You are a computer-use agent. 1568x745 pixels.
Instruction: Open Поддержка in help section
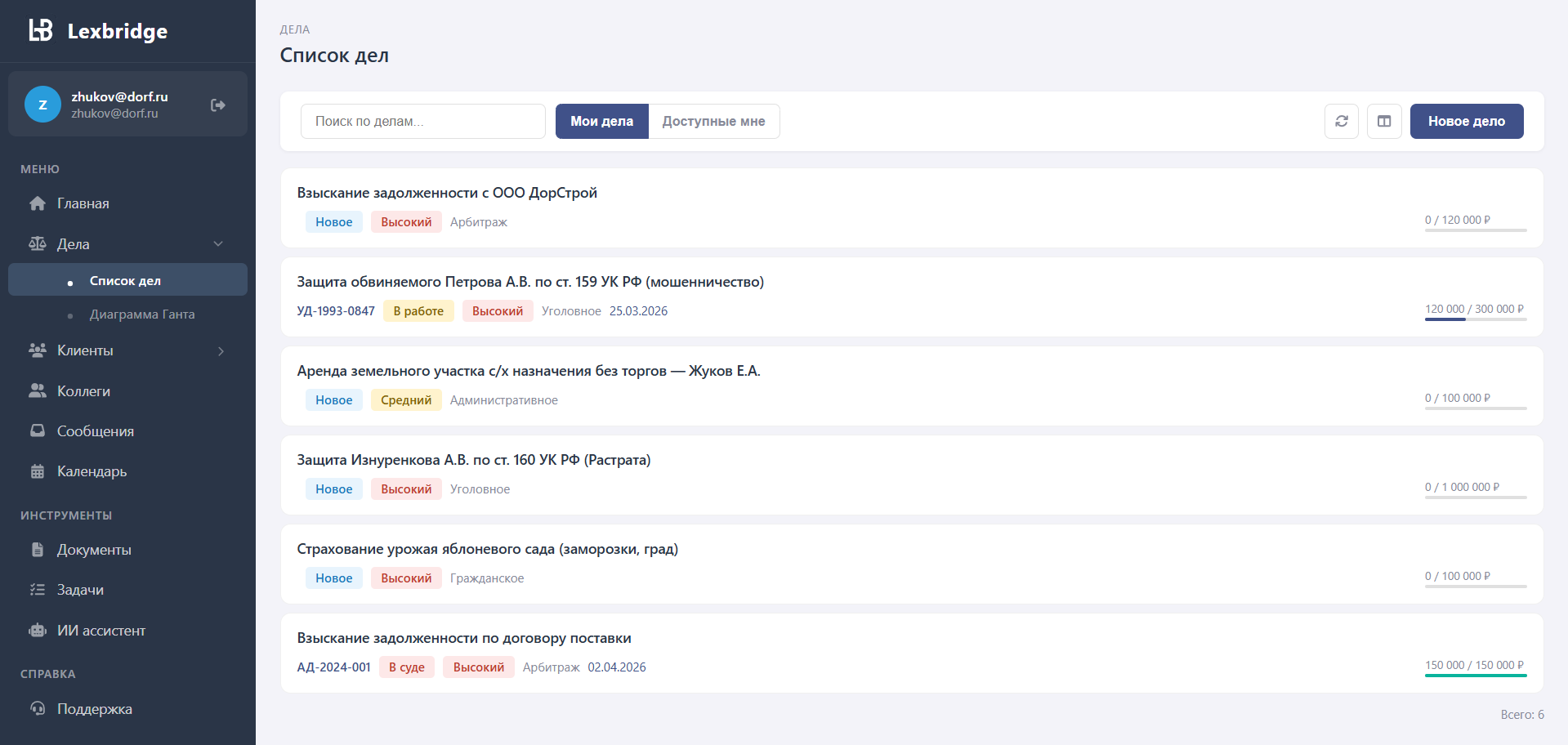[94, 709]
